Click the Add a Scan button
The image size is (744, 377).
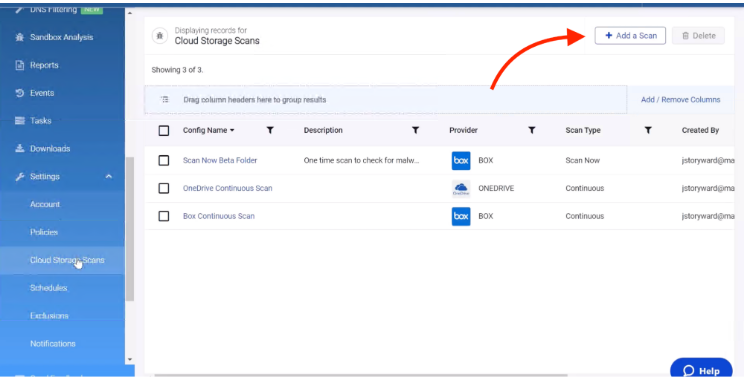click(630, 36)
